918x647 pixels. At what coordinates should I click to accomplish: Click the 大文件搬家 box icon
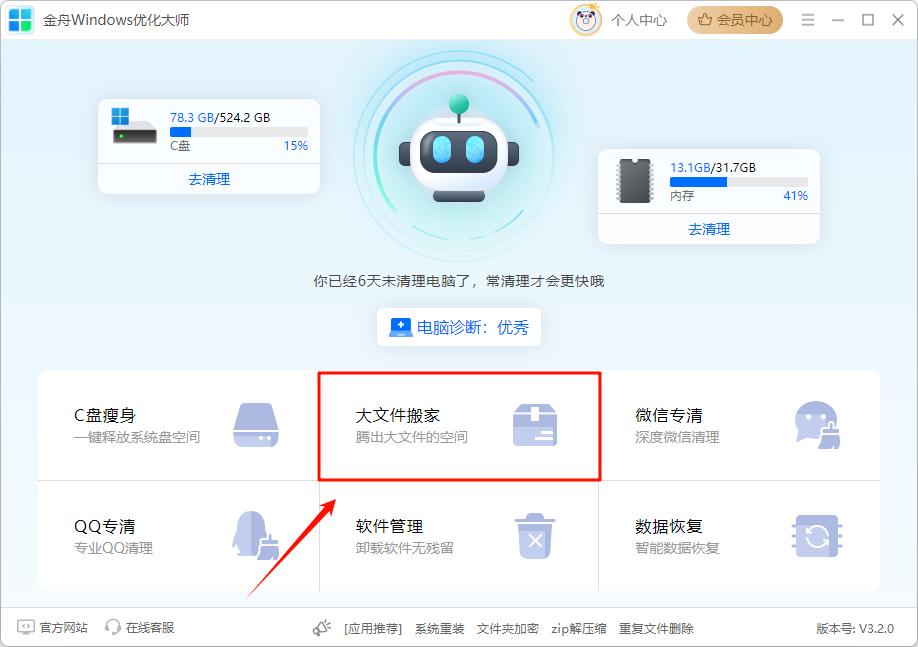535,425
